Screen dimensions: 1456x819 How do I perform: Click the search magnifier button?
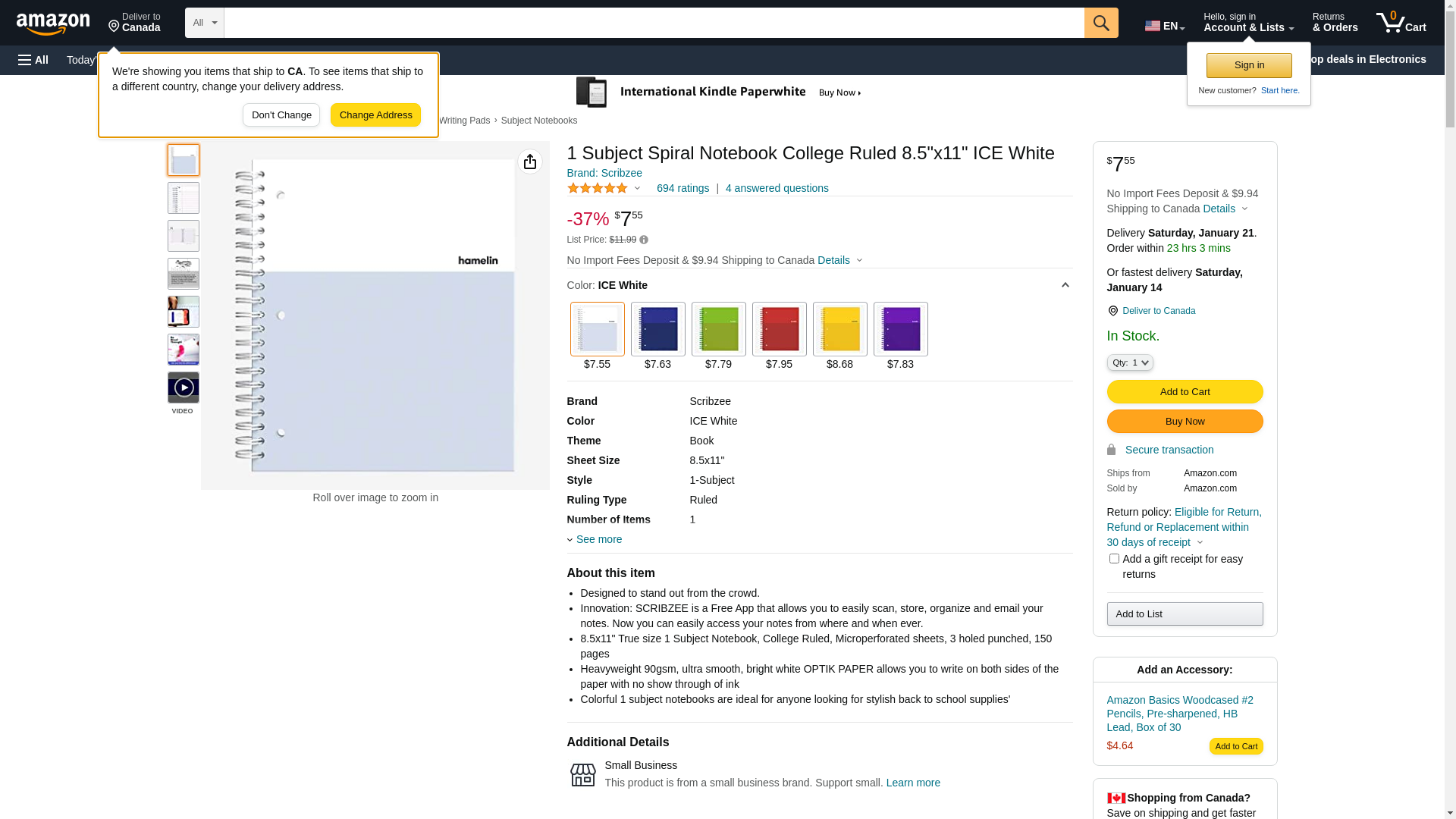pyautogui.click(x=1101, y=23)
